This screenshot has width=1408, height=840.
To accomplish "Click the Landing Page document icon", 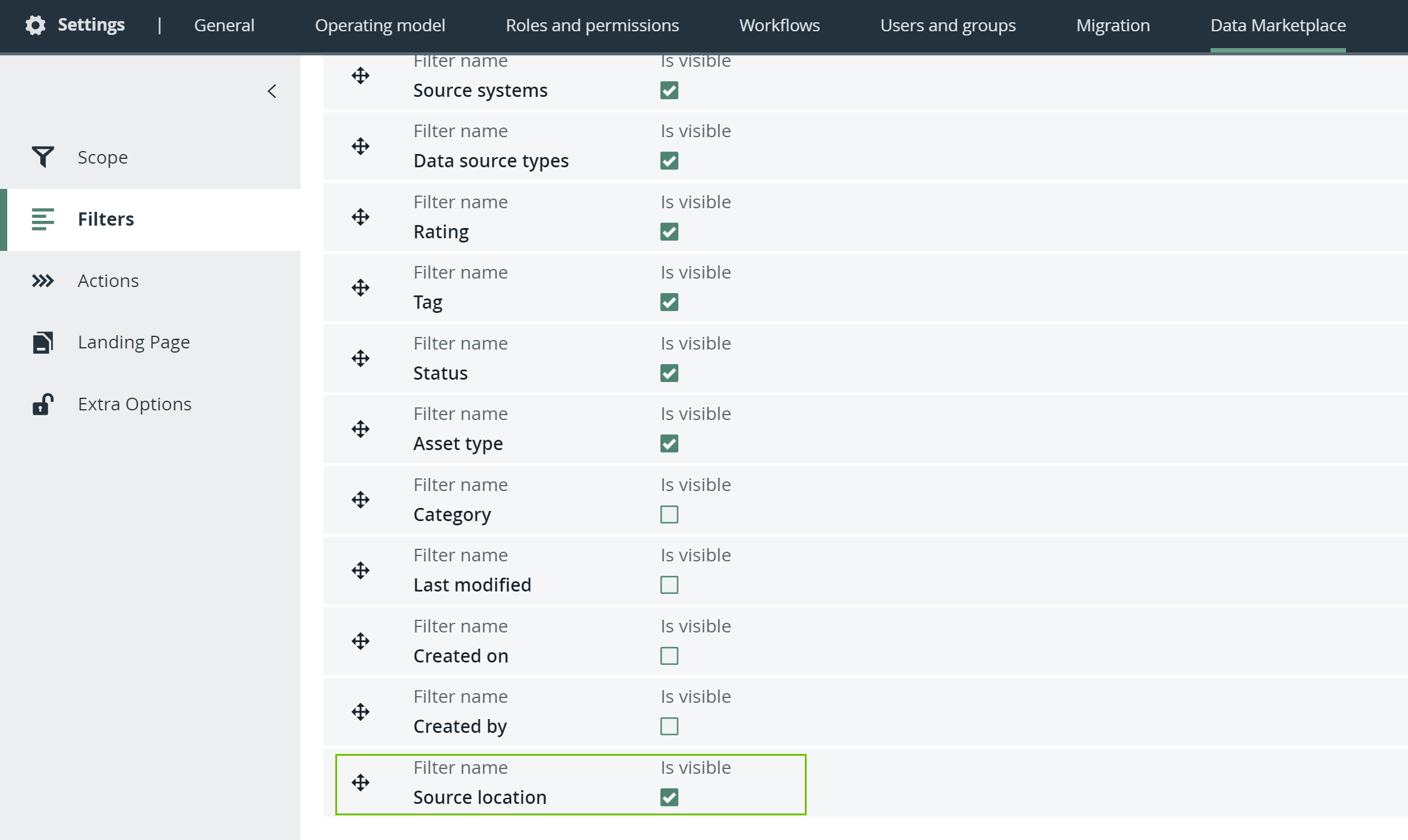I will coord(43,342).
